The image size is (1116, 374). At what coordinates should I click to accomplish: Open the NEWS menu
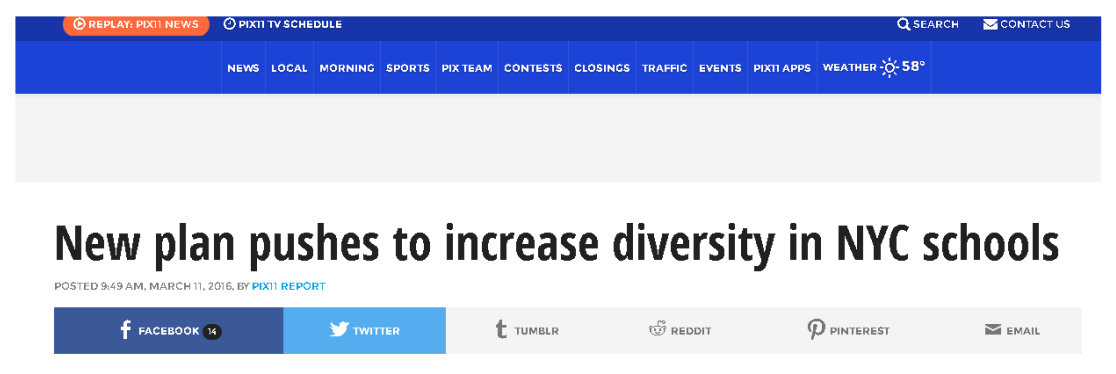(243, 68)
